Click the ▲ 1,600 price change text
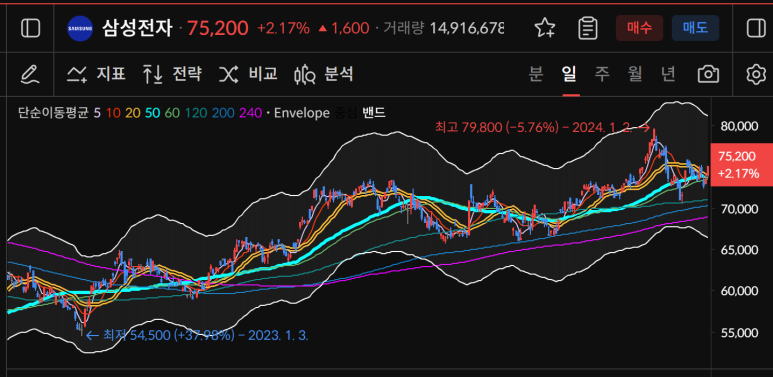 (x=345, y=29)
